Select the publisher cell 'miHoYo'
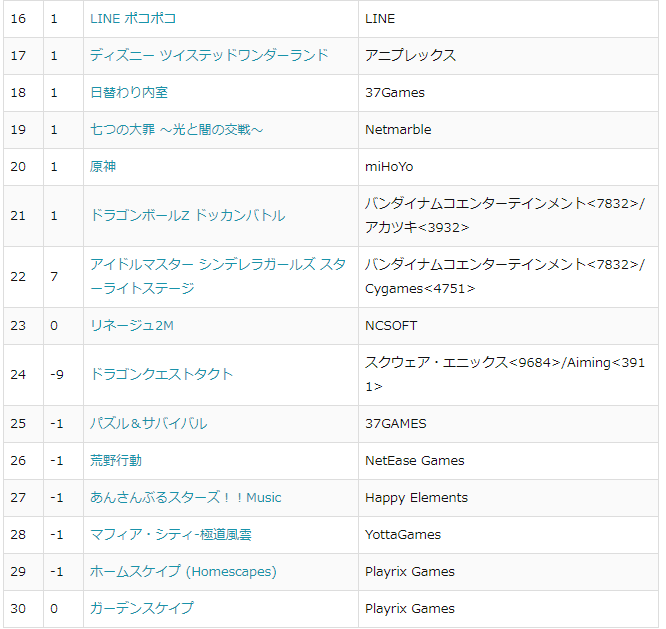 (508, 166)
